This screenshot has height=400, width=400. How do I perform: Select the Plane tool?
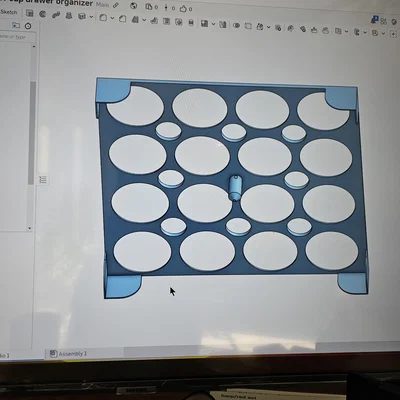[356, 32]
